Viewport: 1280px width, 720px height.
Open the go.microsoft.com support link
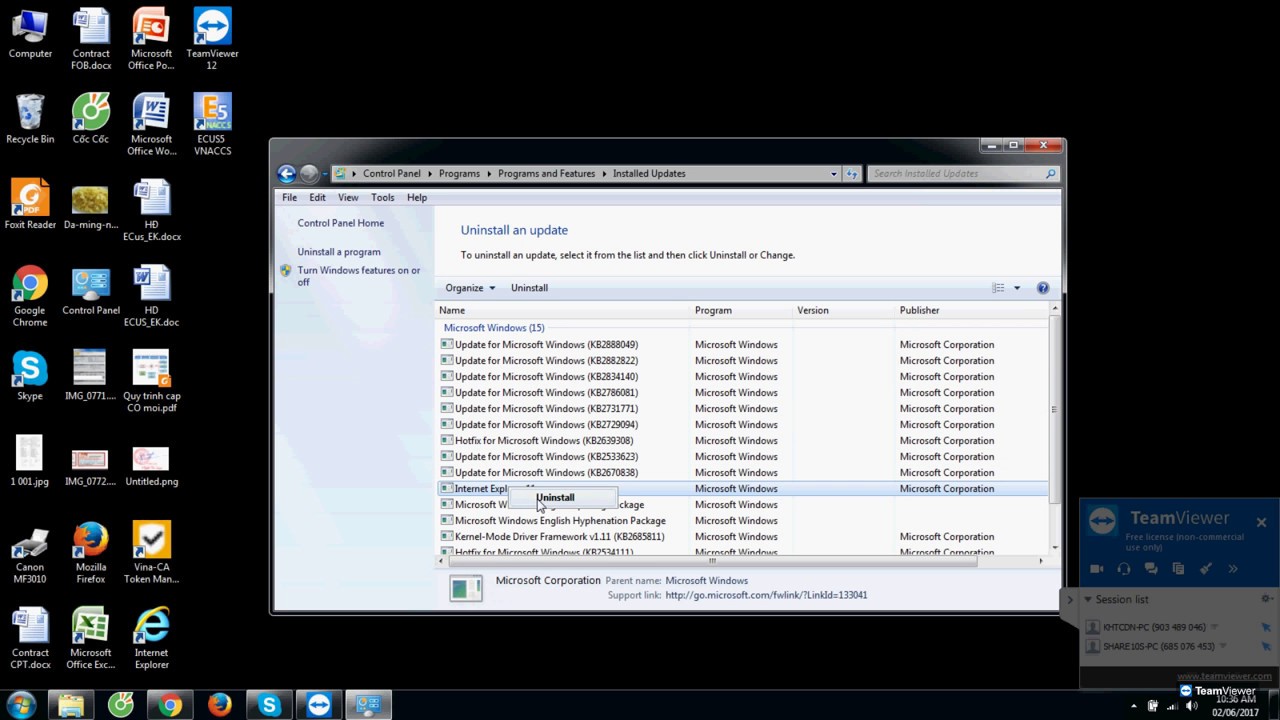pyautogui.click(x=766, y=595)
